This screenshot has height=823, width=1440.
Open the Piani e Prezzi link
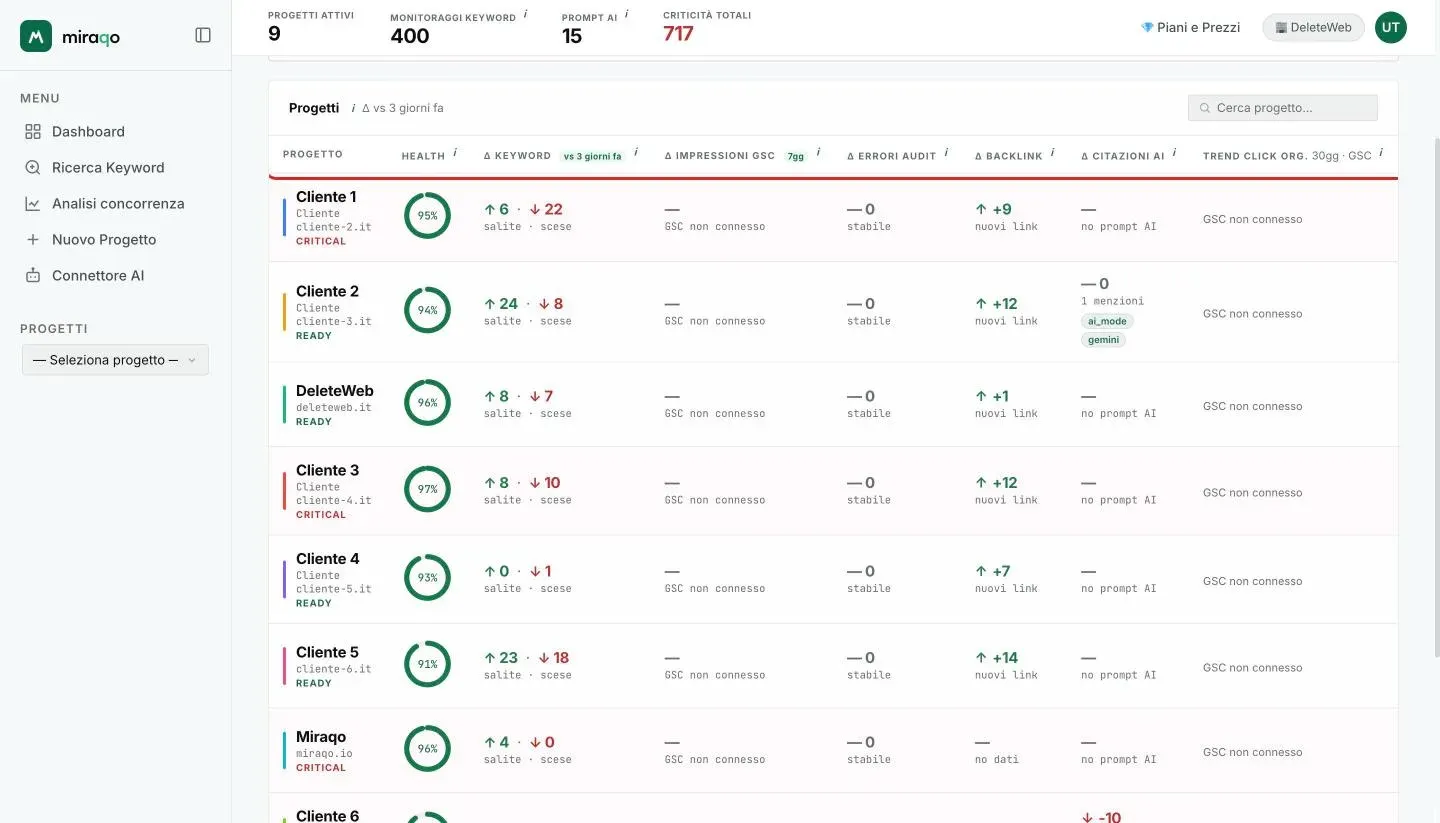tap(1190, 27)
